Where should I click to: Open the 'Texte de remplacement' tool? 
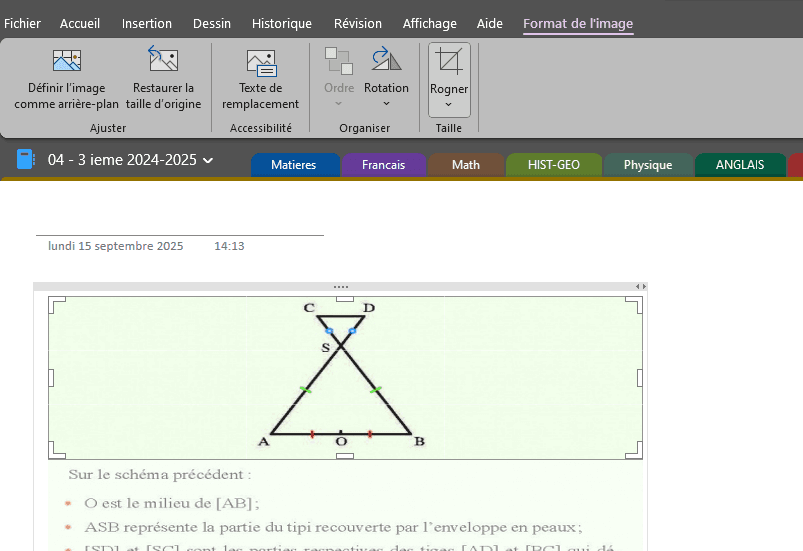(x=260, y=62)
